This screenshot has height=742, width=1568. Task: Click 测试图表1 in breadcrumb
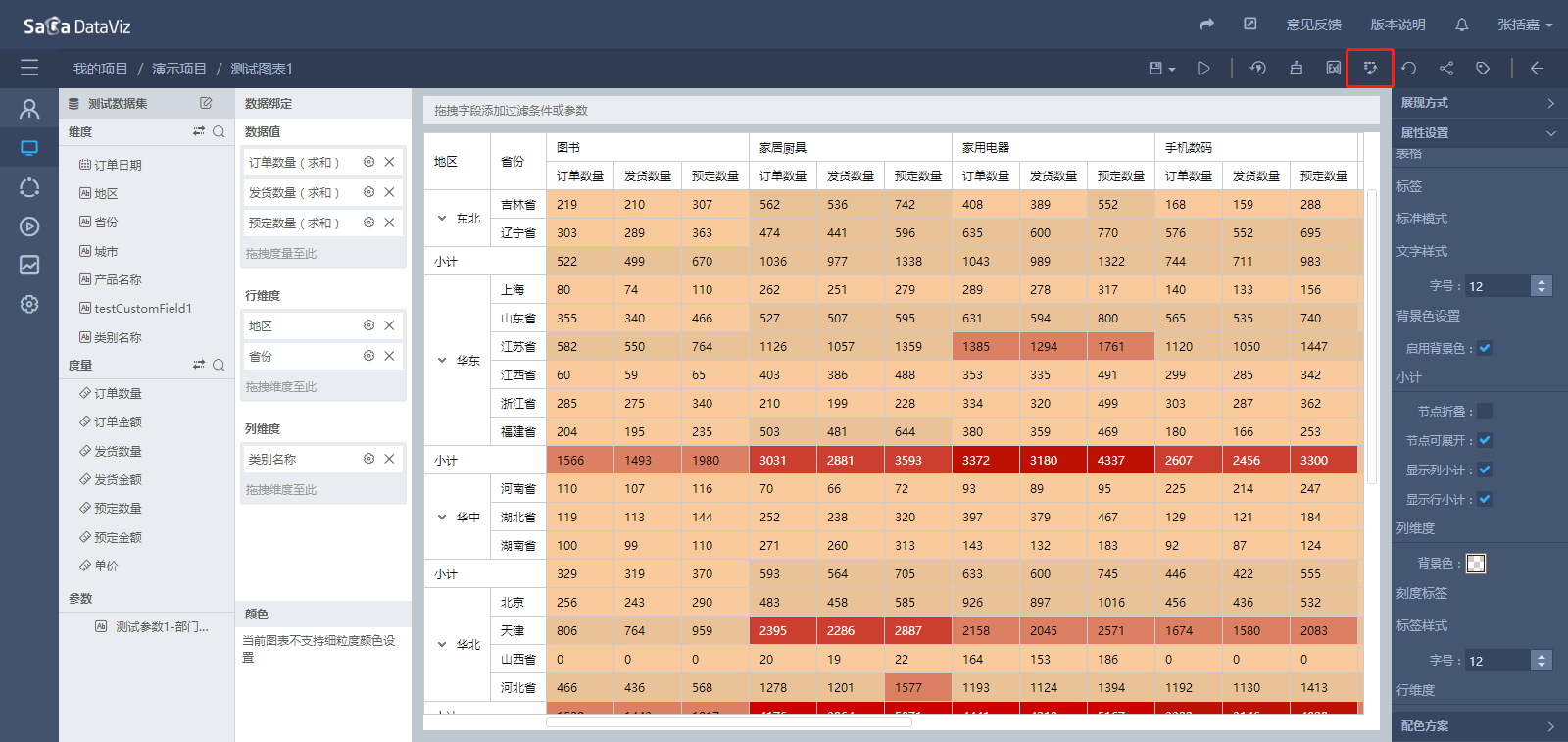262,69
